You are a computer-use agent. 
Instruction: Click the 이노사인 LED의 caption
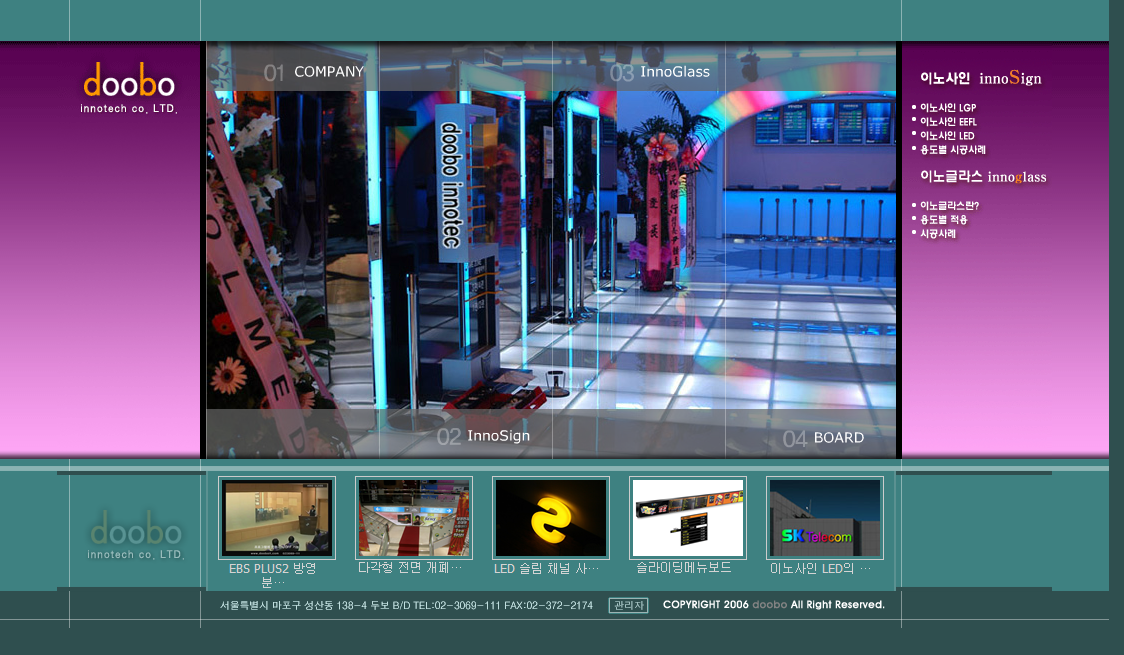click(821, 568)
